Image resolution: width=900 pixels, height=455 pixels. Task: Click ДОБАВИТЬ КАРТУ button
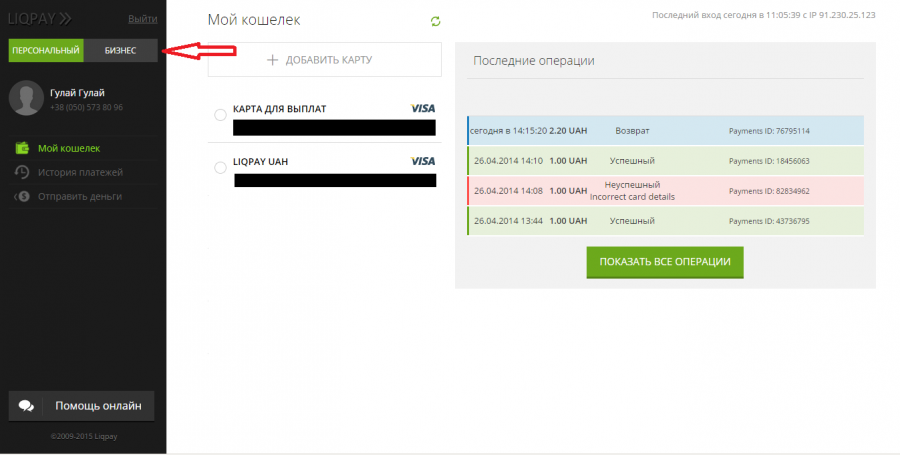(325, 60)
